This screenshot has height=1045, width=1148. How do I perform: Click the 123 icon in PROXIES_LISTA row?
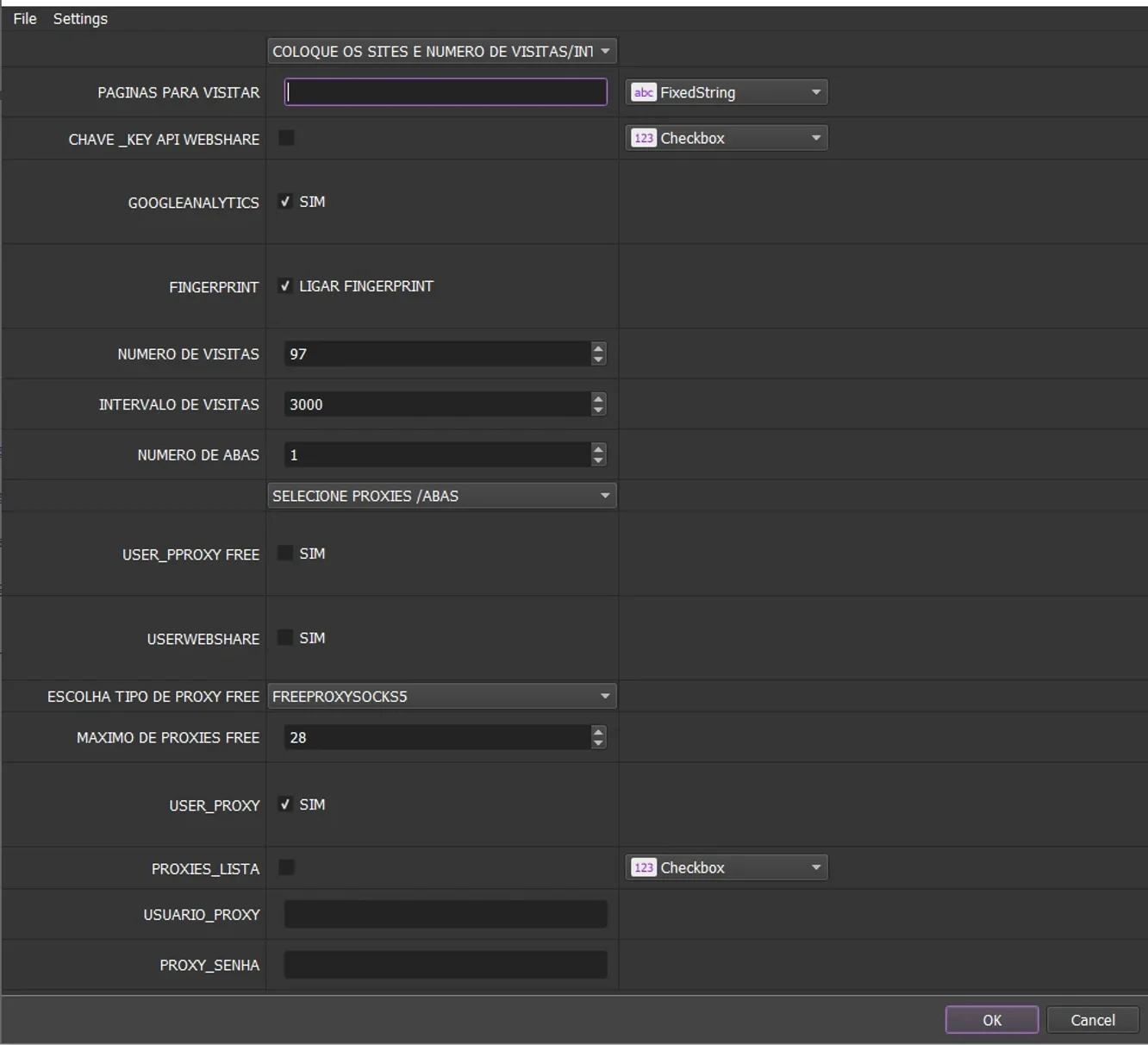(644, 867)
